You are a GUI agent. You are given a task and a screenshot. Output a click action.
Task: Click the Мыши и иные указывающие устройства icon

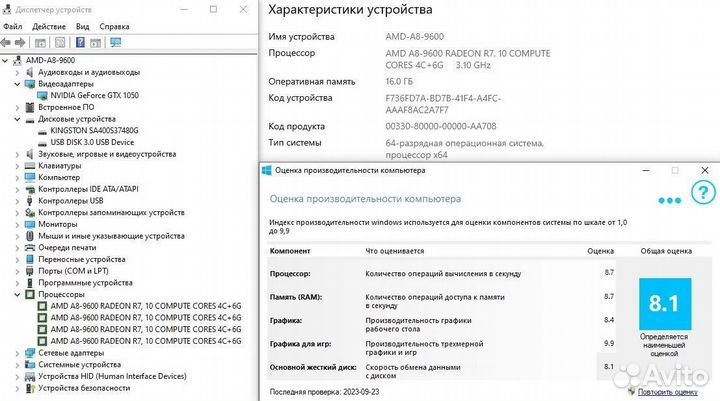30,236
